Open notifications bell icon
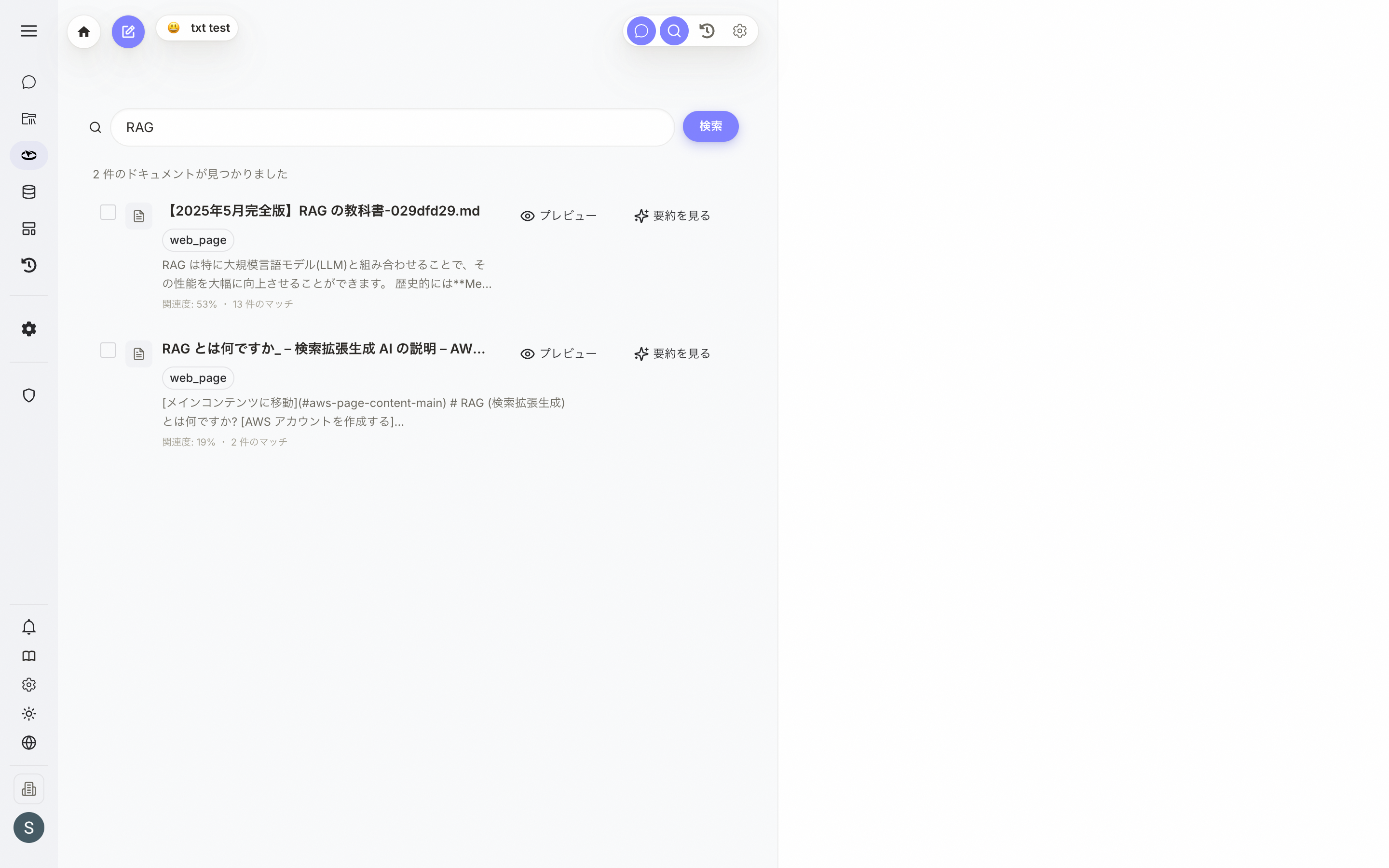The image size is (1389, 868). pos(29,627)
